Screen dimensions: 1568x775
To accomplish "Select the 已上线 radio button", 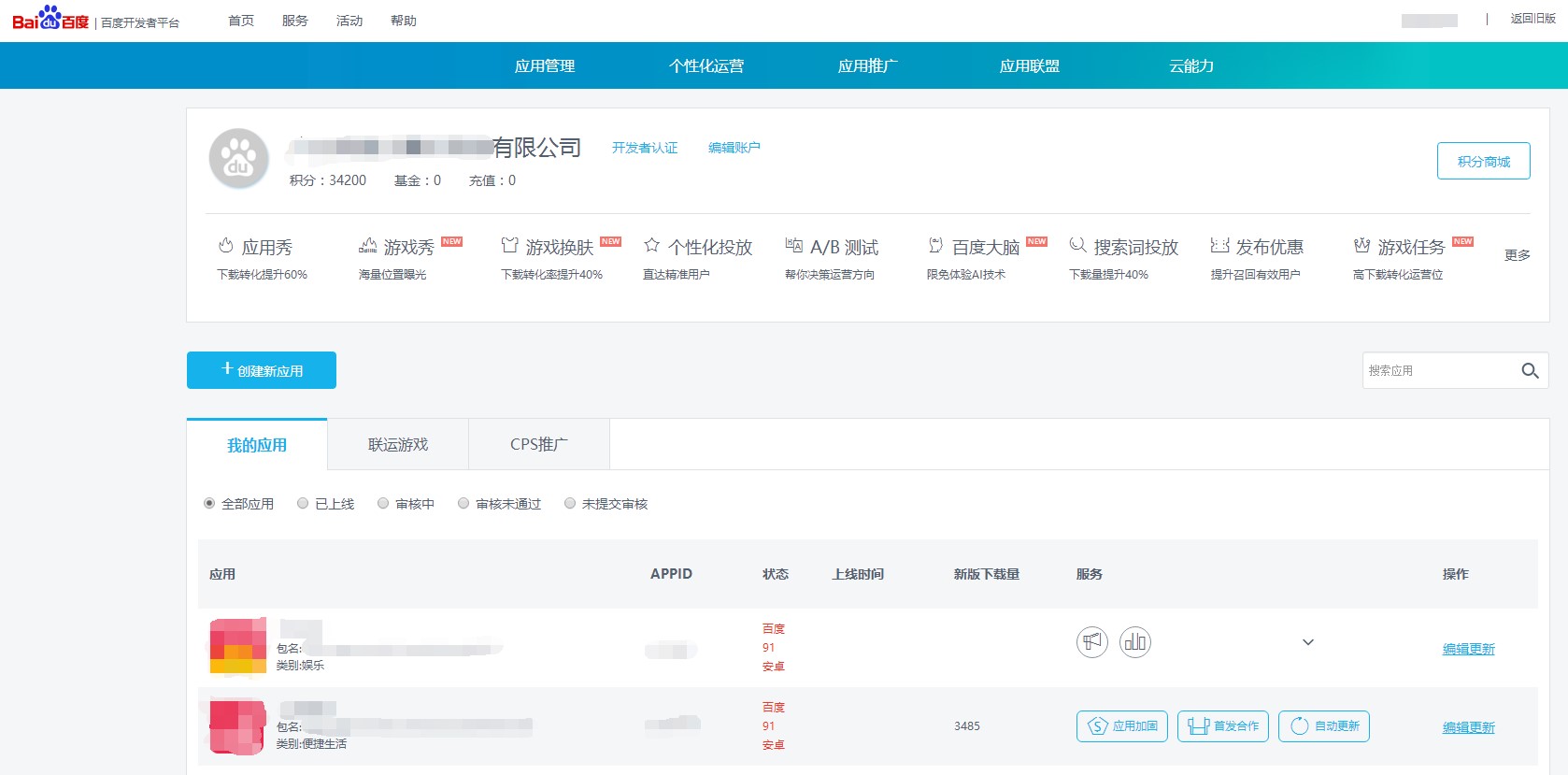I will tap(303, 503).
